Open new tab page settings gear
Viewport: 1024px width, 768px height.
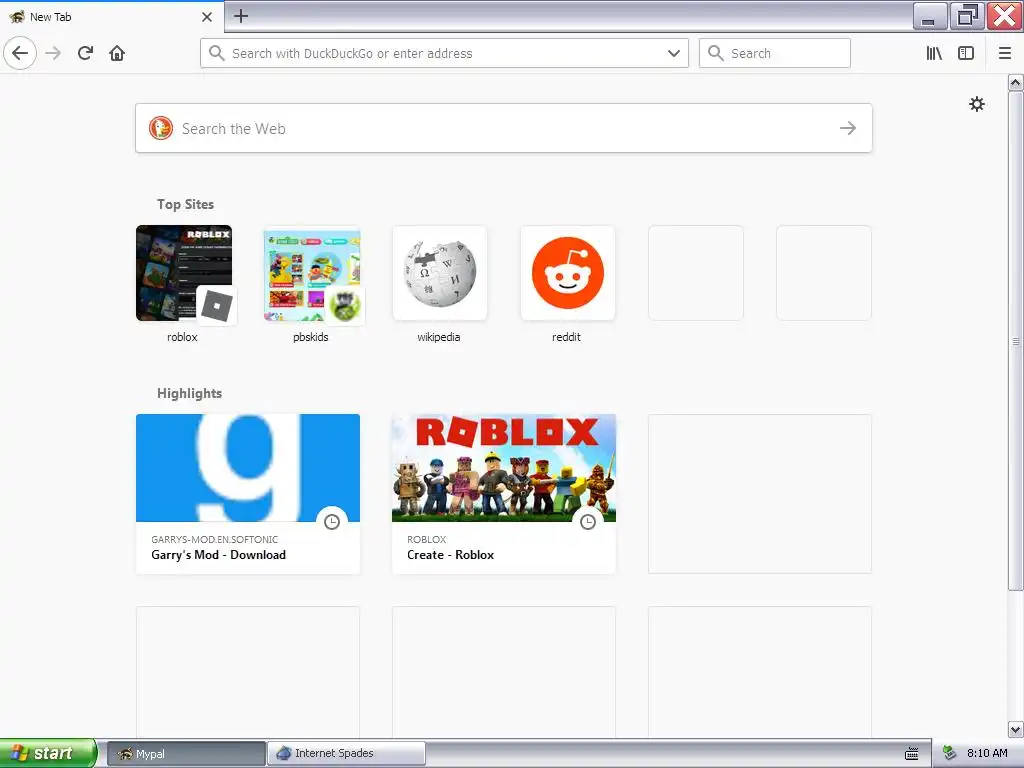tap(976, 104)
